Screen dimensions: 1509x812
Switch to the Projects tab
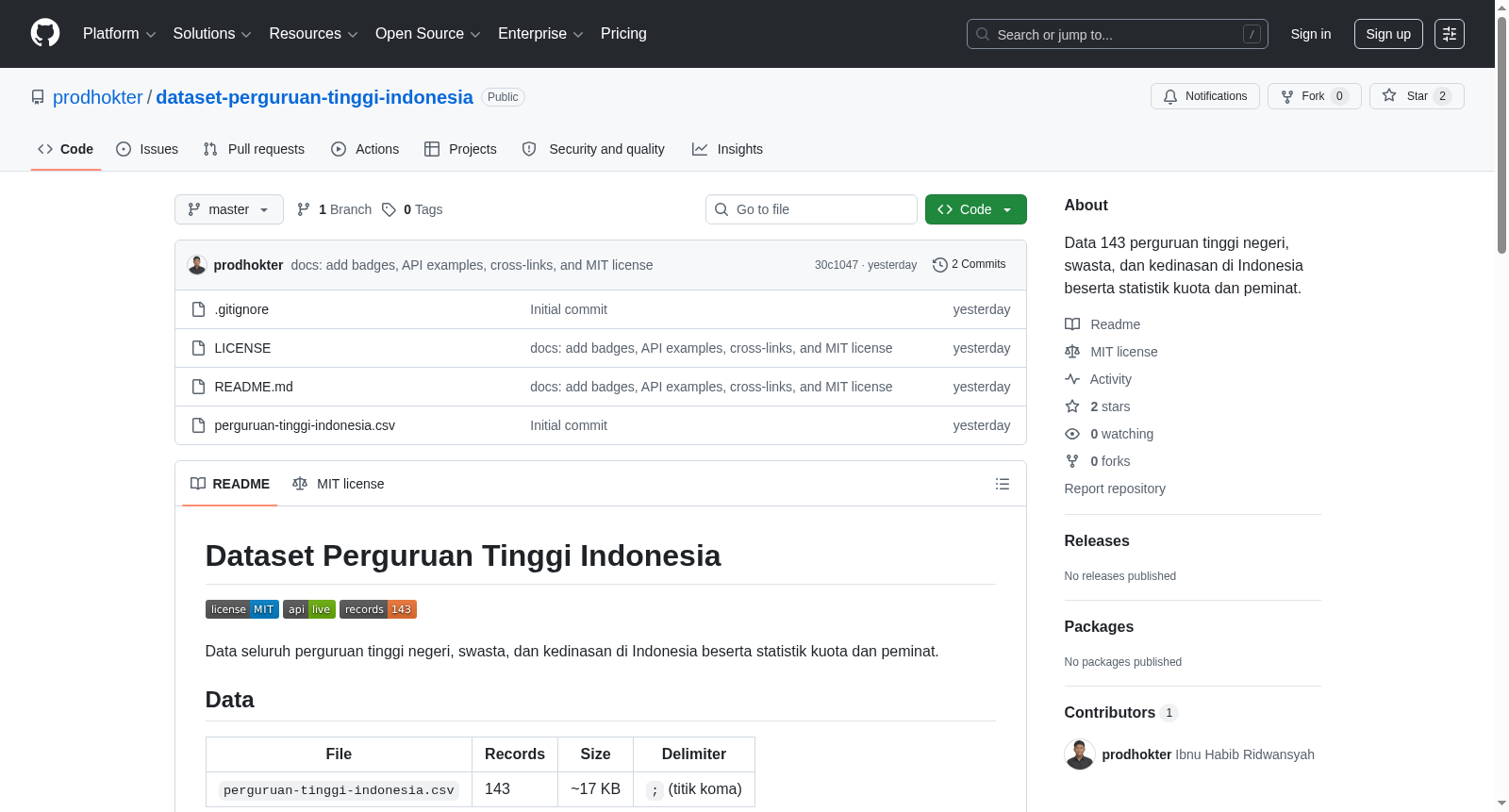[460, 149]
